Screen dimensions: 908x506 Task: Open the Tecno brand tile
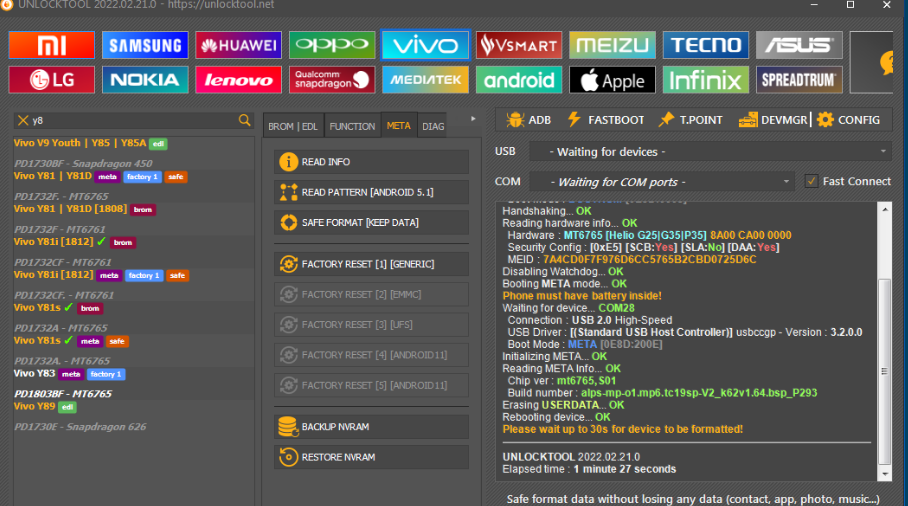pos(706,45)
